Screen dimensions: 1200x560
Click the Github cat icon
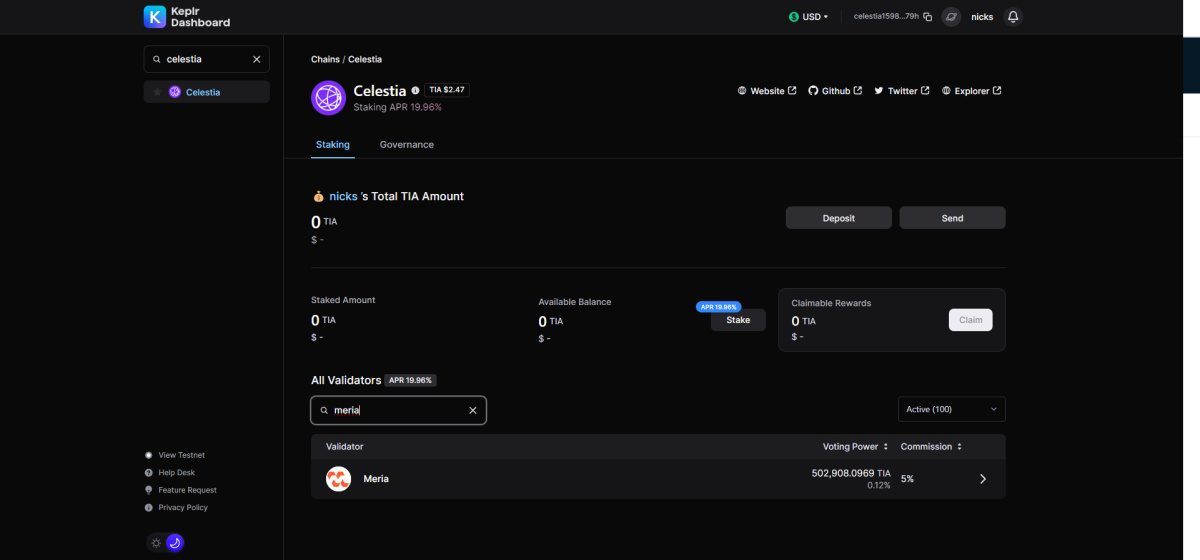pos(813,91)
